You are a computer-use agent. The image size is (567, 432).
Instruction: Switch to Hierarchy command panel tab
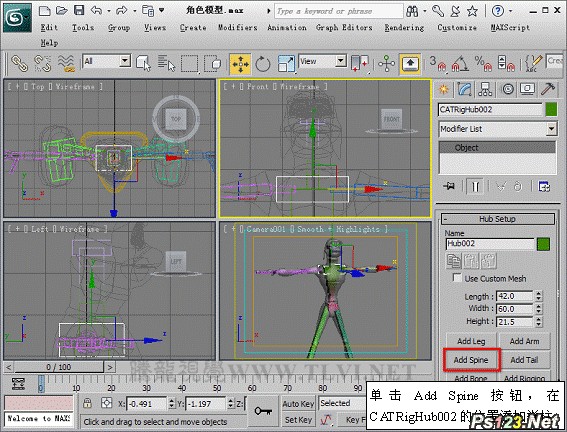click(485, 89)
